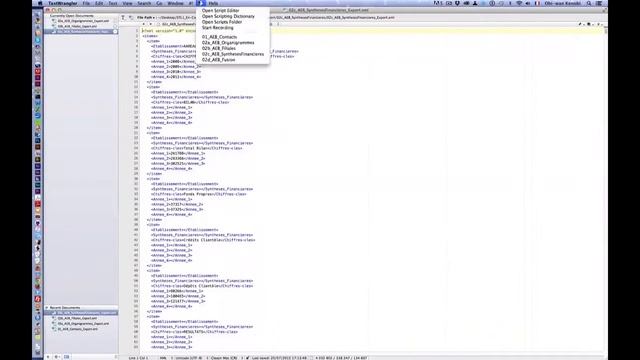
Task: Run the 02c_AEB_SynthesesFinancieres script
Action: click(x=233, y=54)
